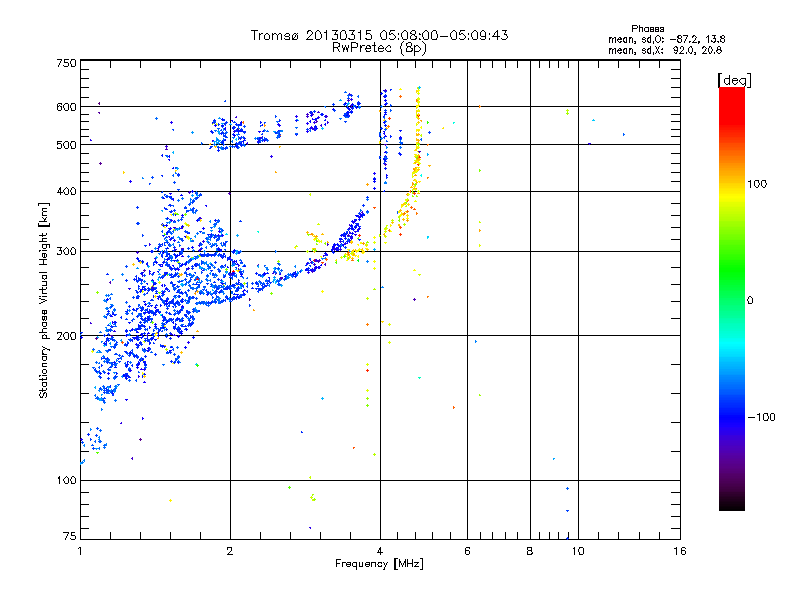Click the subtitle "RwPretec (8p)"

[379, 48]
